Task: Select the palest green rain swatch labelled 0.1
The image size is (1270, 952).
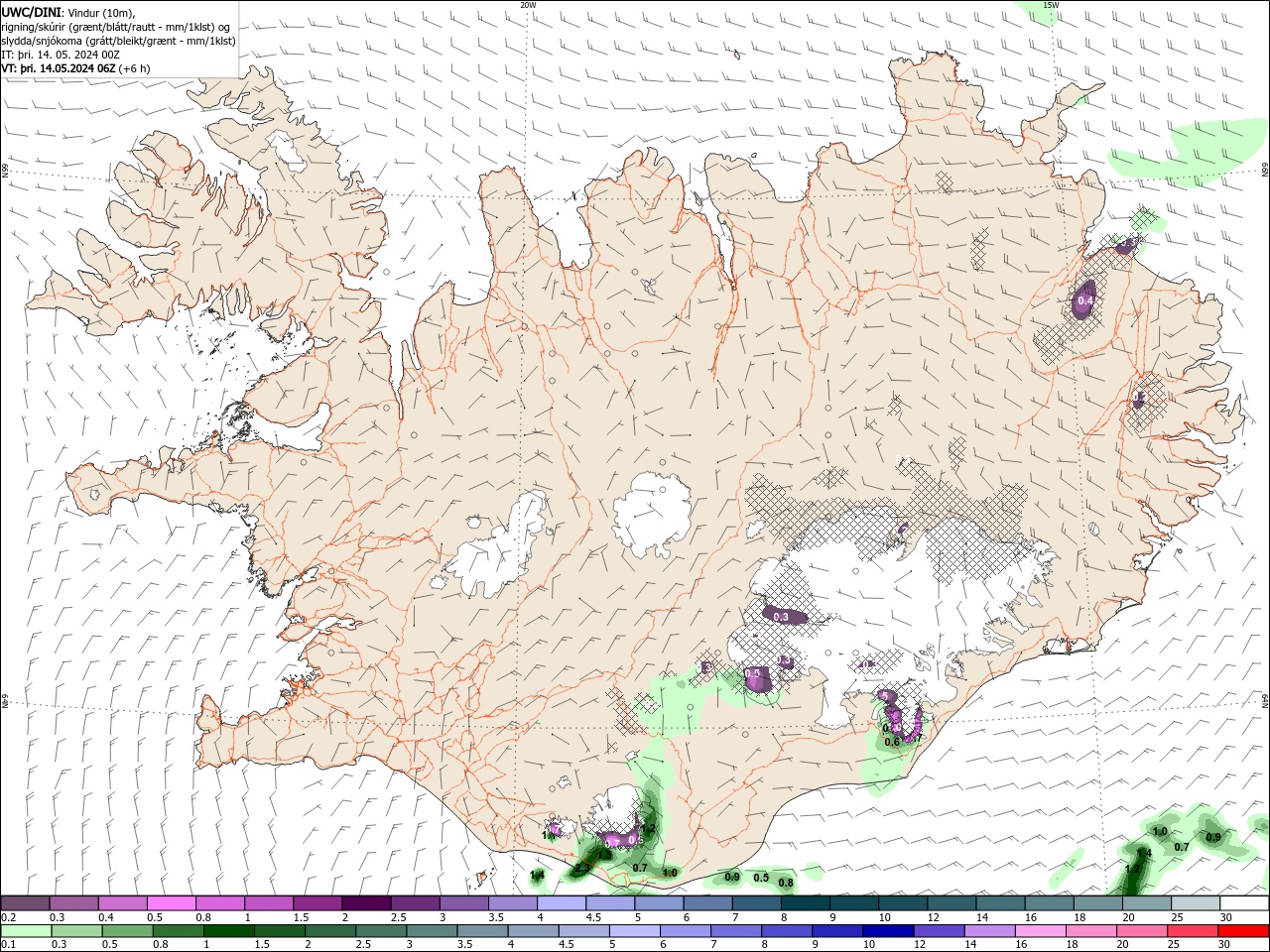Action: pos(27,931)
